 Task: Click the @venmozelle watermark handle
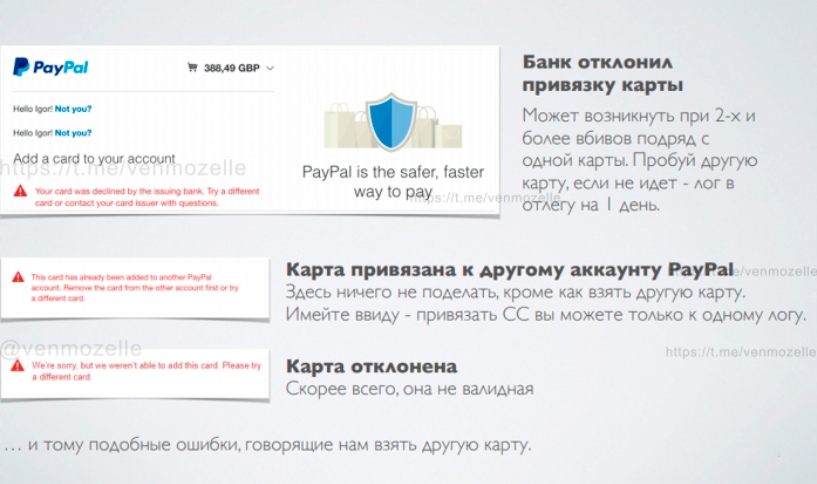tap(71, 349)
